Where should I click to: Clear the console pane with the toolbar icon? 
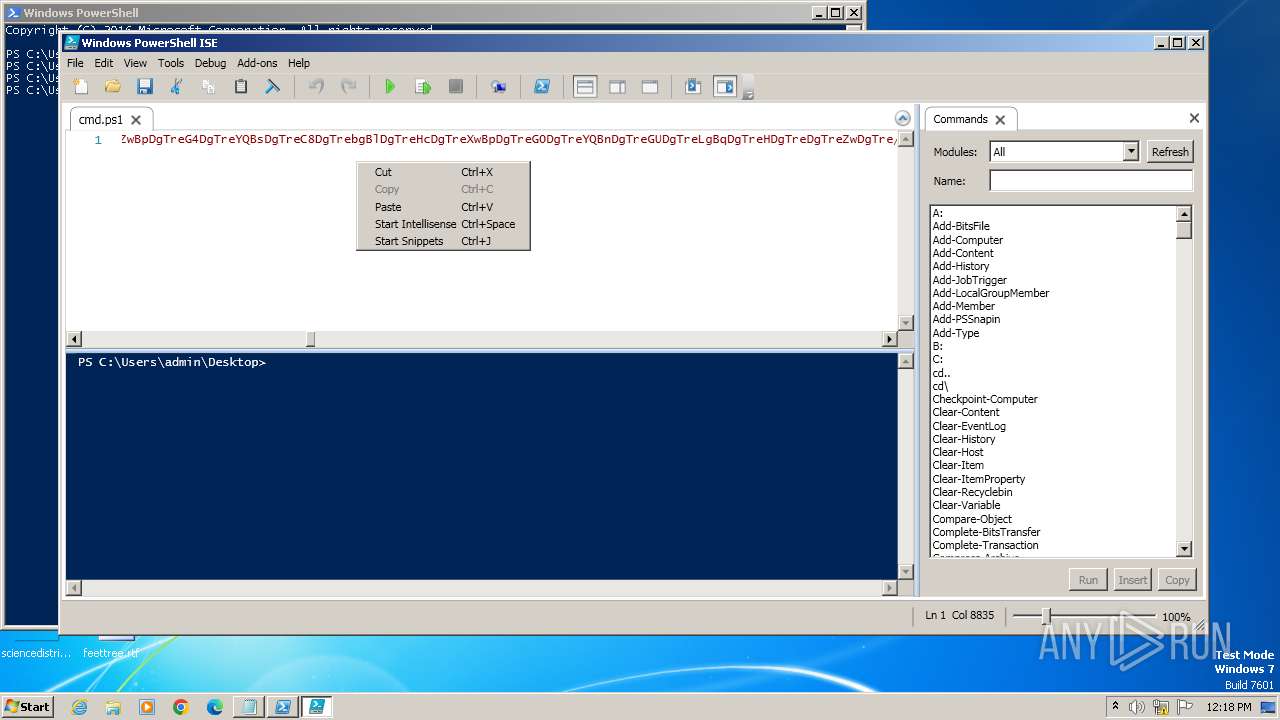coord(272,87)
